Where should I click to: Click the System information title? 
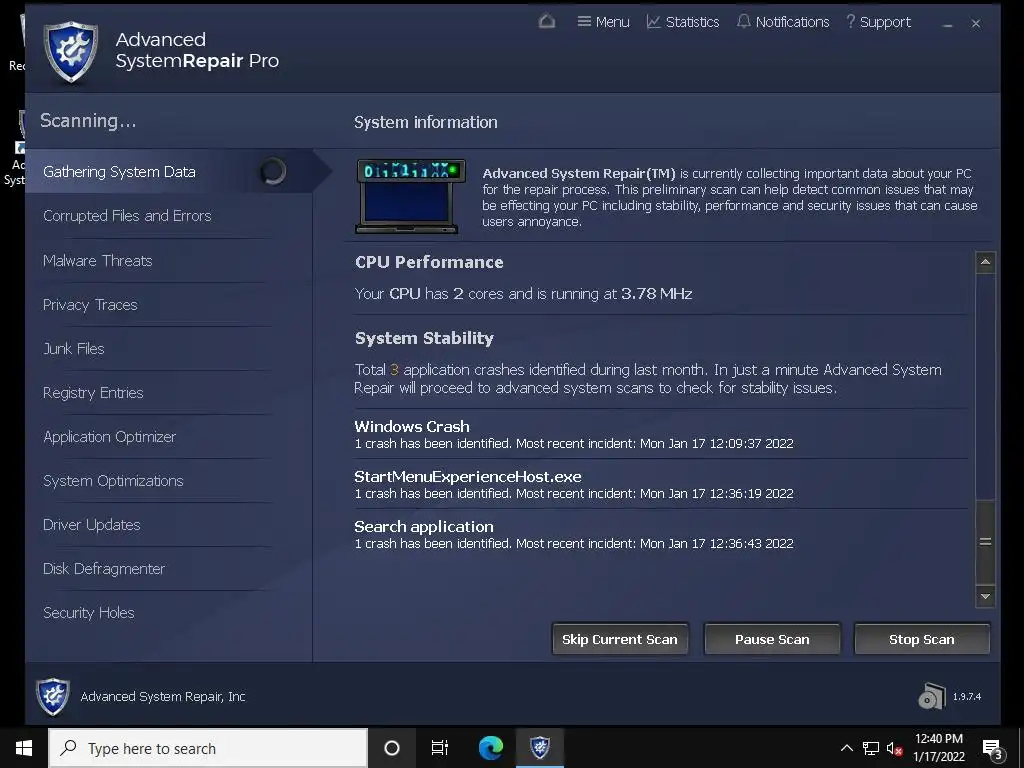426,122
